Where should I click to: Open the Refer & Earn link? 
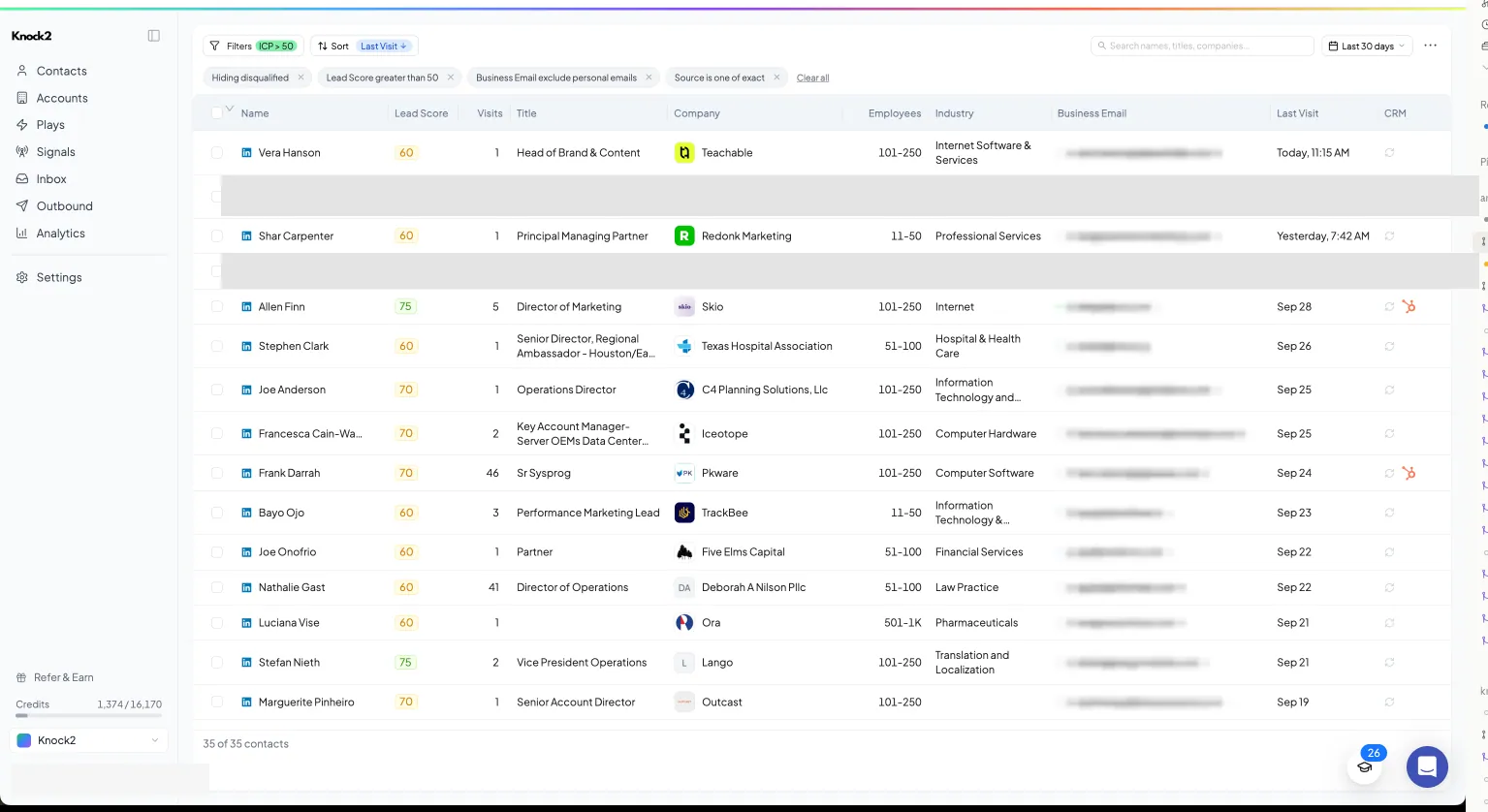(x=55, y=677)
